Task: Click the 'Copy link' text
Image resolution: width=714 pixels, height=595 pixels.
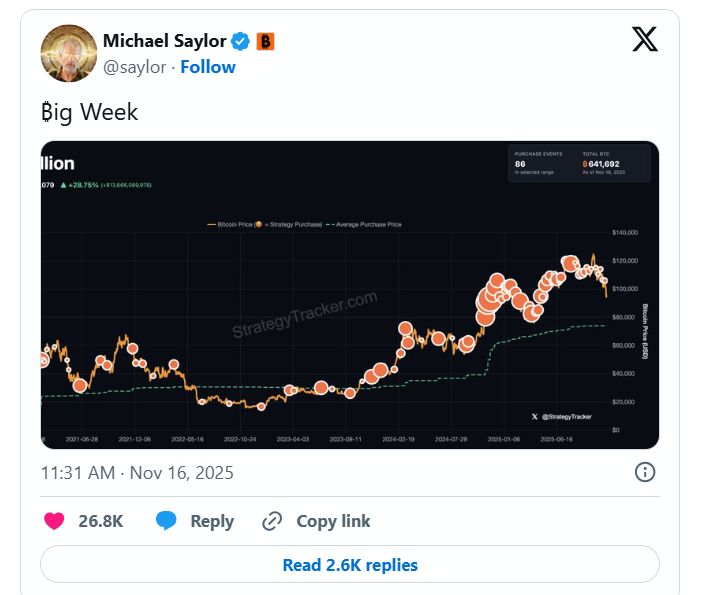Action: click(333, 521)
